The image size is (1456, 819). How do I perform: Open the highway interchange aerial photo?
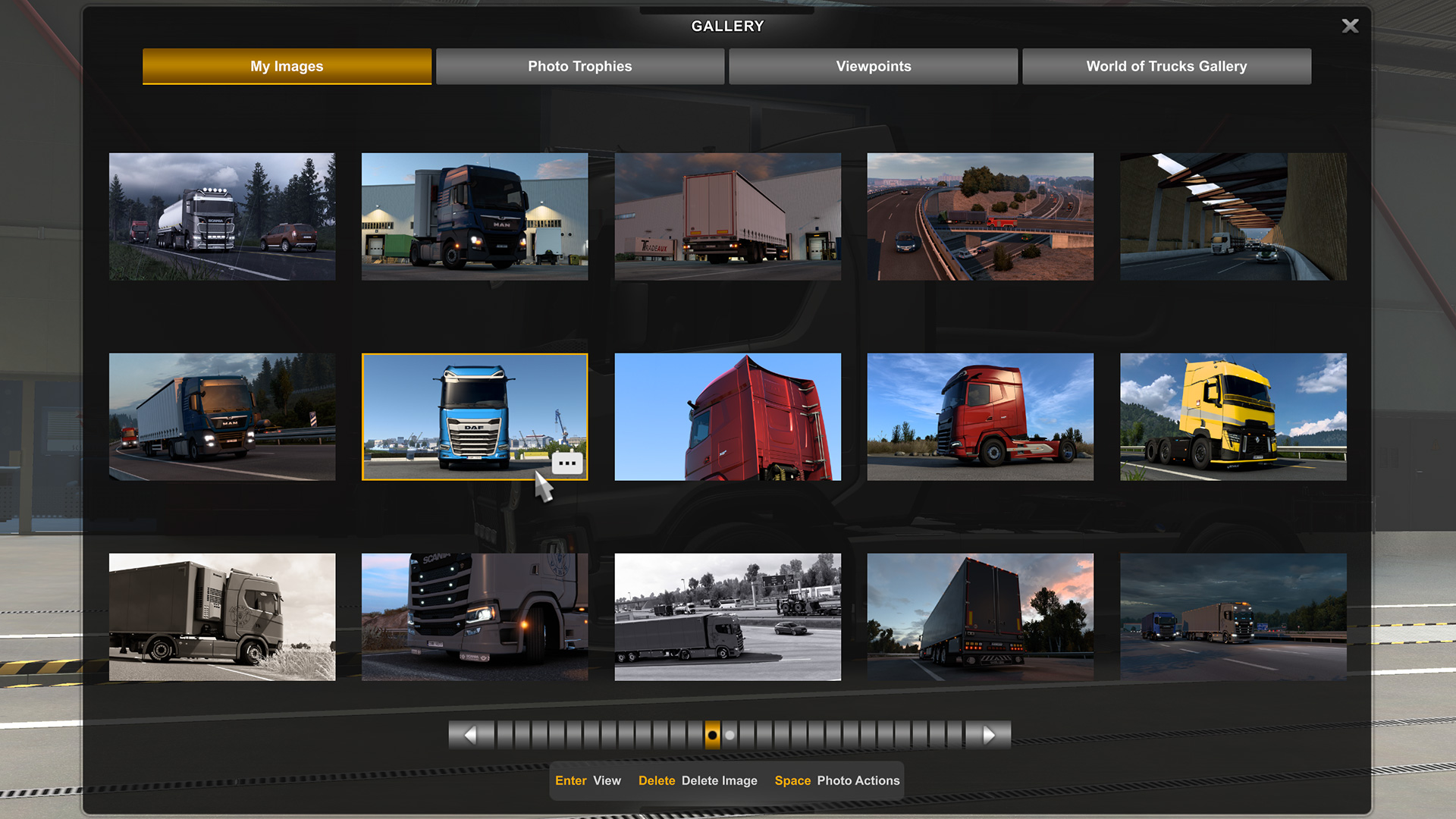980,217
